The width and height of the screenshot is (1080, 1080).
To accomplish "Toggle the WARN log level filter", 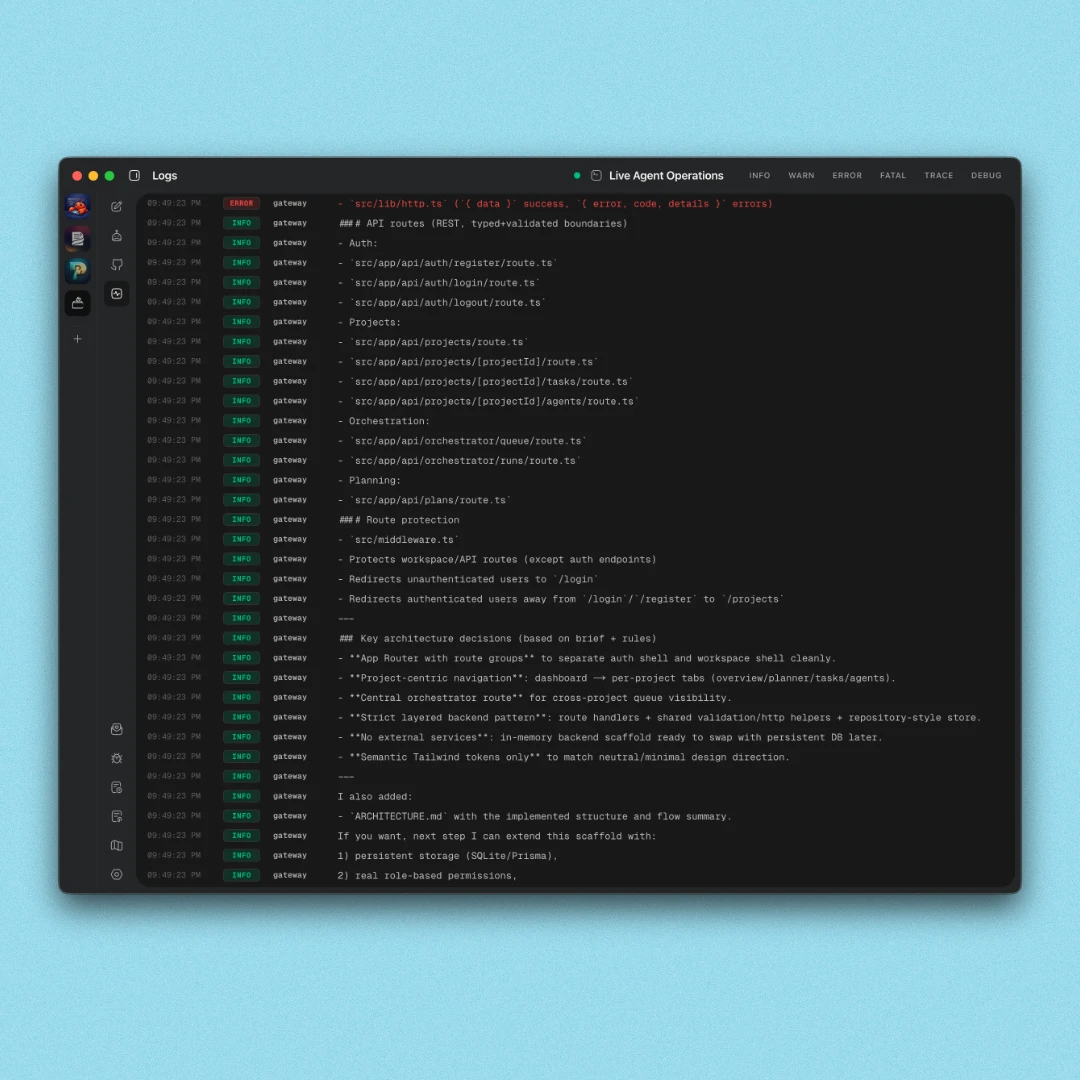I will (801, 175).
